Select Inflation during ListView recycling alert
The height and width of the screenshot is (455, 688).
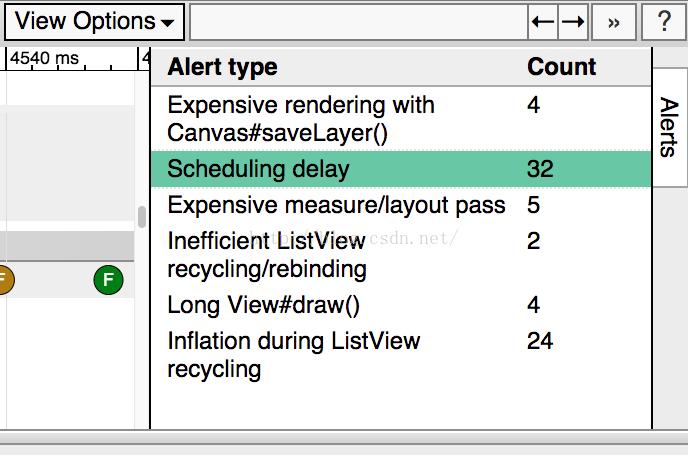tap(401, 355)
